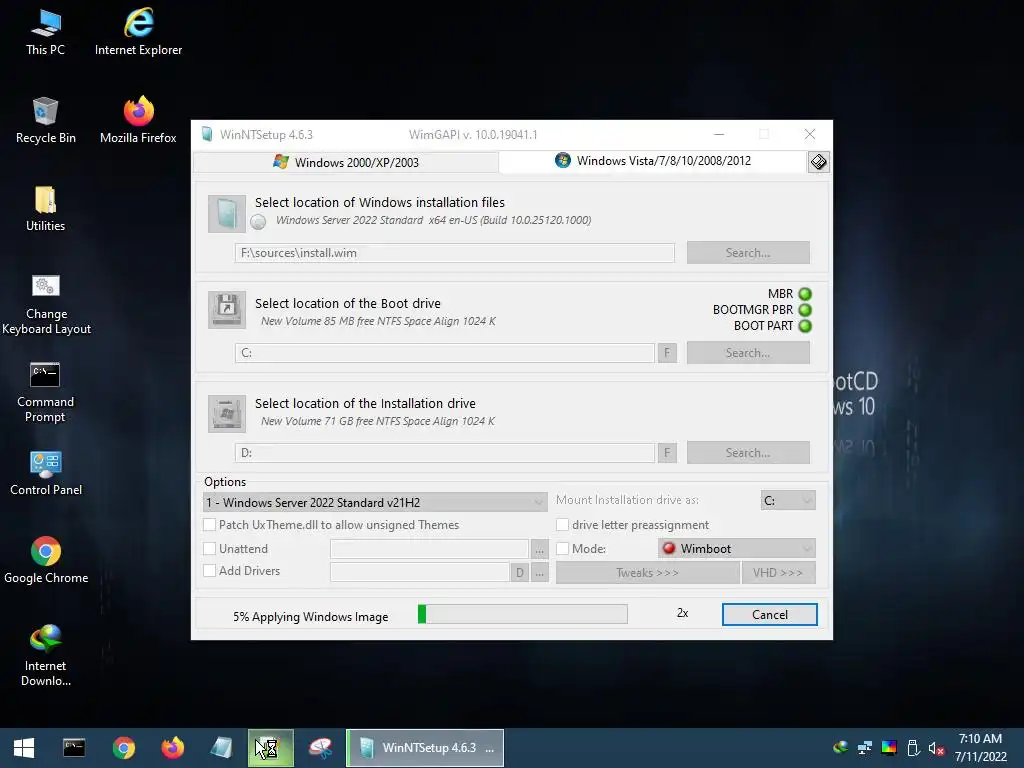Click the Applying Windows Image progress bar
Viewport: 1024px width, 768px height.
[522, 614]
